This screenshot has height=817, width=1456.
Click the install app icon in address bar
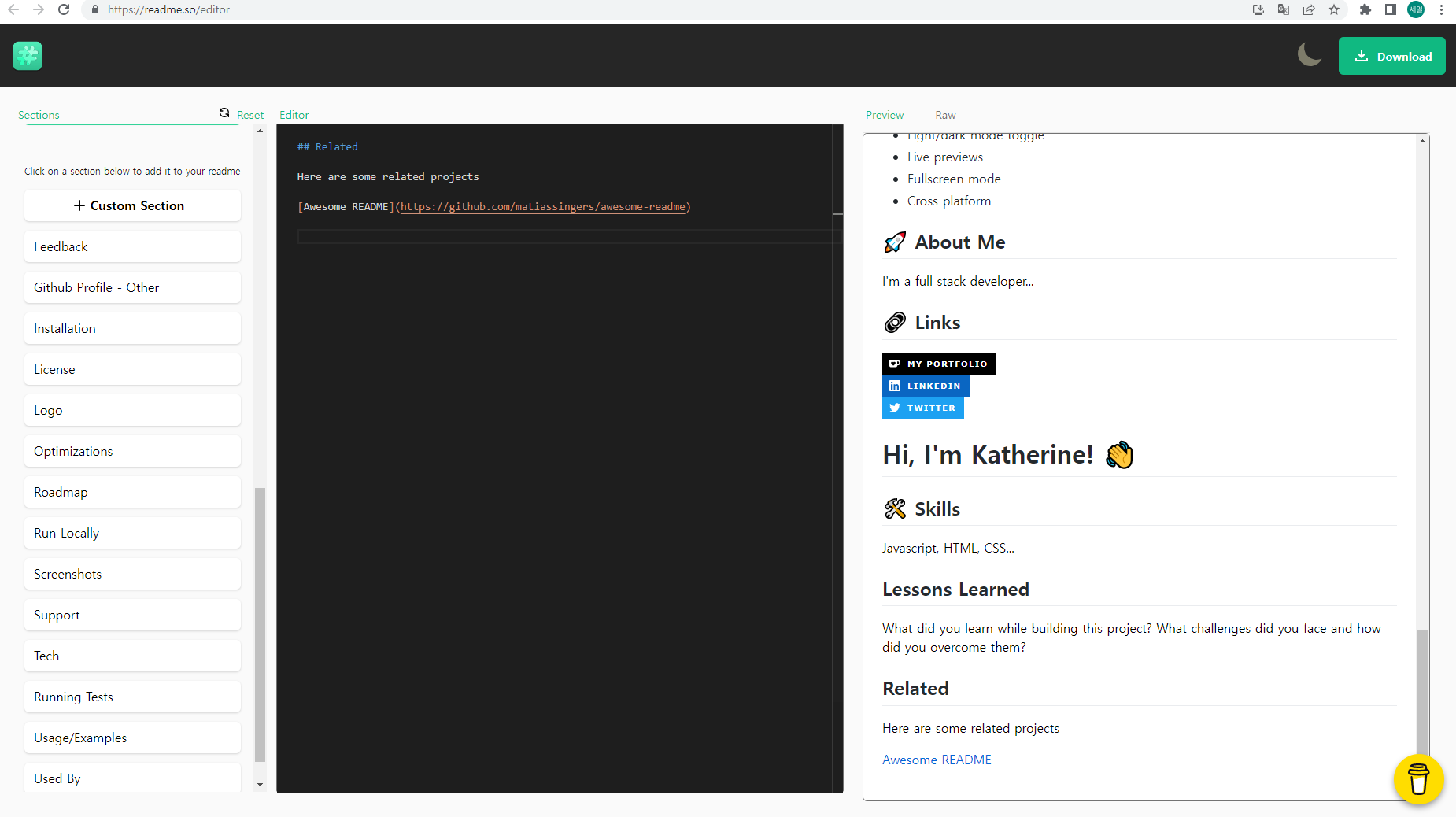(x=1258, y=9)
